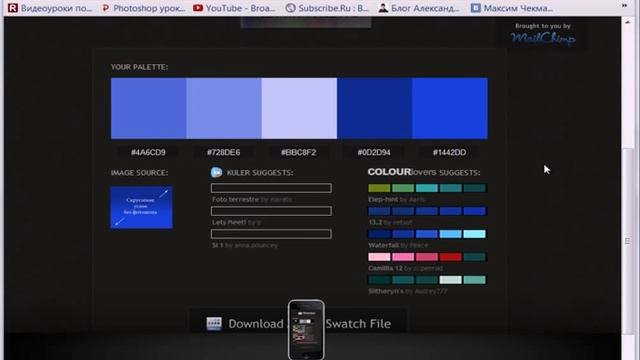Open the Максим Чекма bookmark
Image resolution: width=640 pixels, height=360 pixels.
(512, 8)
